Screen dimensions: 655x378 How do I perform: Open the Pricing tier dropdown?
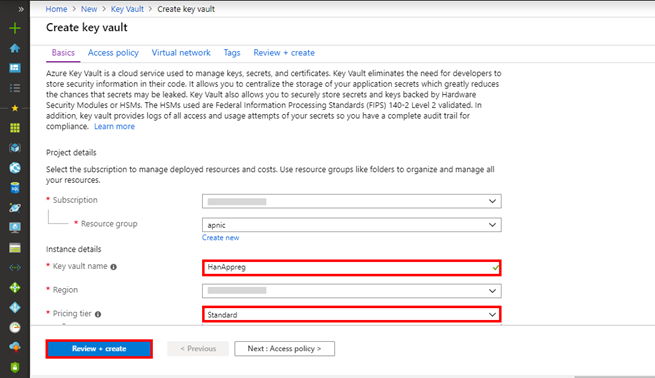pos(352,315)
